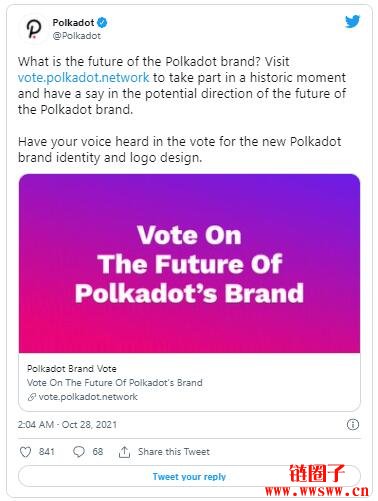This screenshot has width=378, height=501.
Task: Click Tweet your reply button
Action: [189, 476]
